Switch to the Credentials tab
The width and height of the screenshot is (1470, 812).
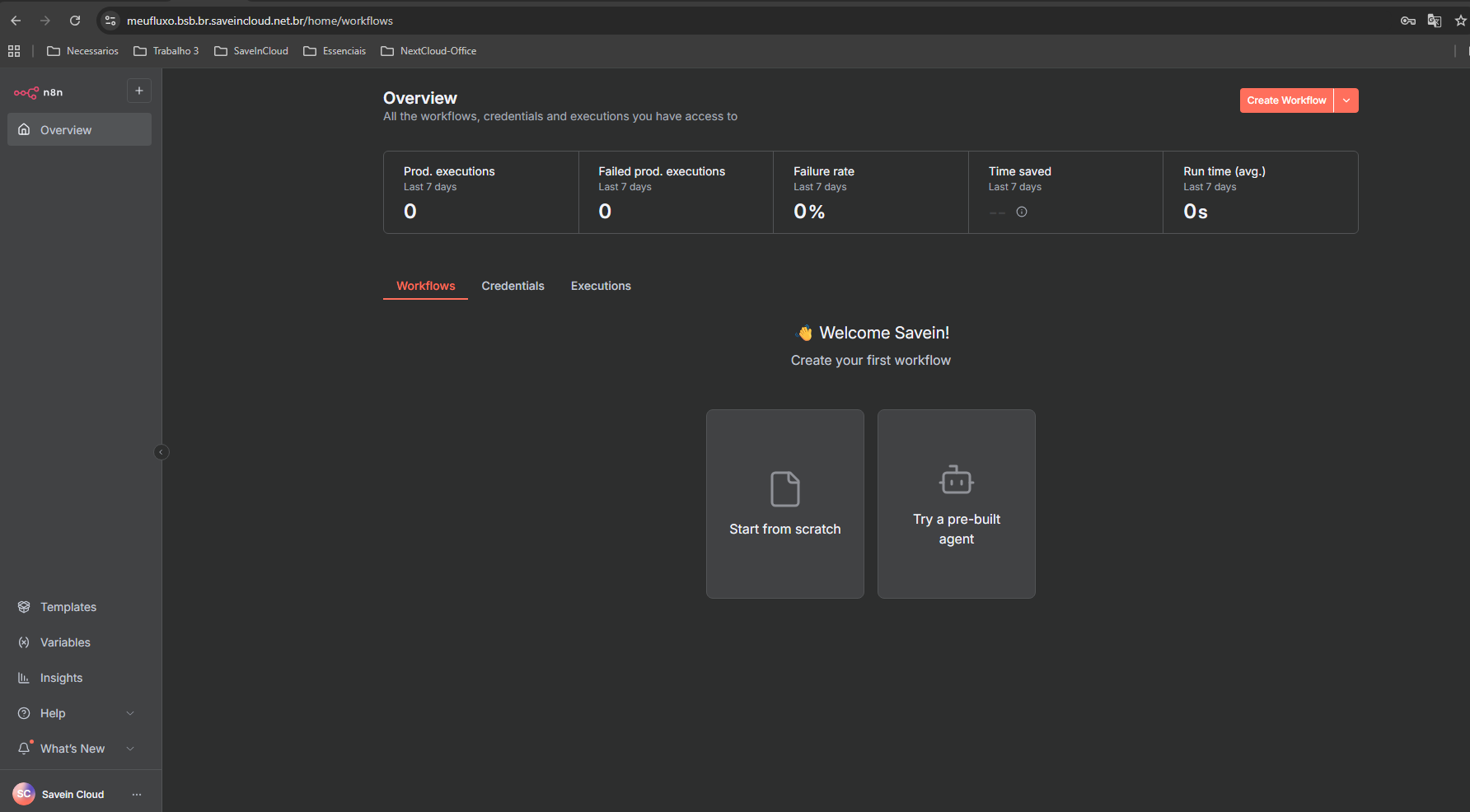click(x=513, y=286)
